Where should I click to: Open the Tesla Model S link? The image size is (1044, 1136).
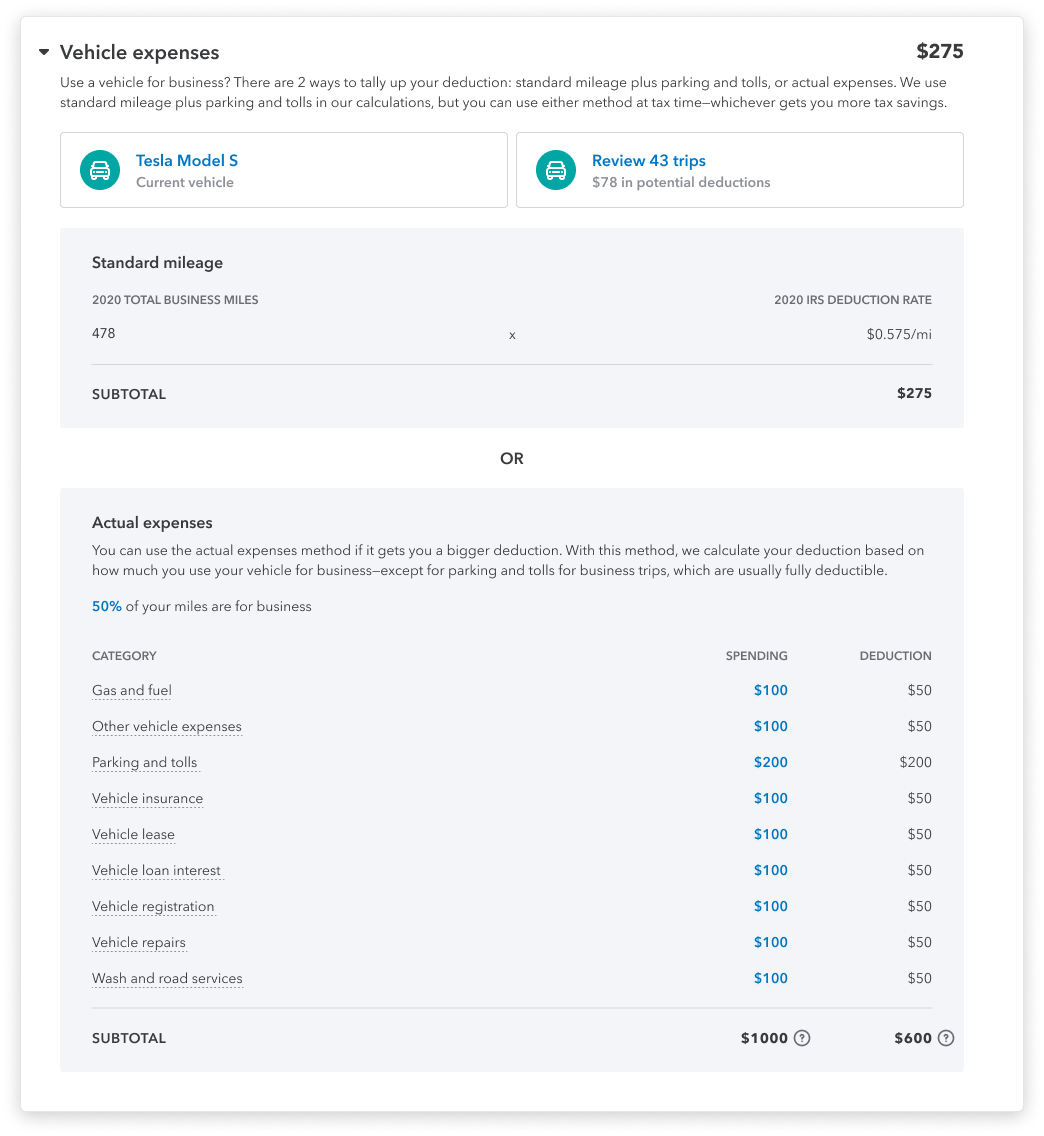[x=187, y=161]
